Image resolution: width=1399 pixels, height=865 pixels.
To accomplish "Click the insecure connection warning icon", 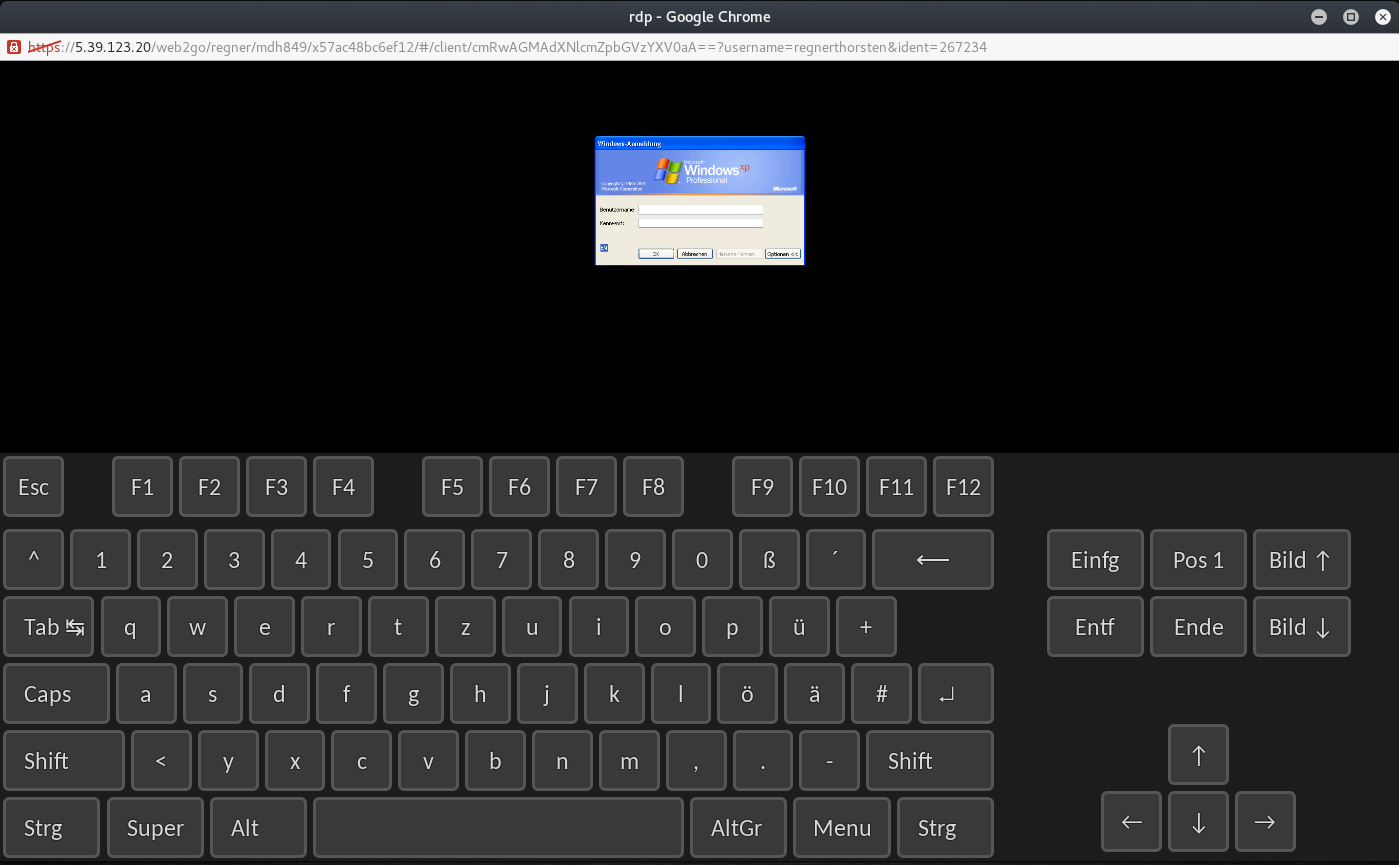I will tap(13, 47).
